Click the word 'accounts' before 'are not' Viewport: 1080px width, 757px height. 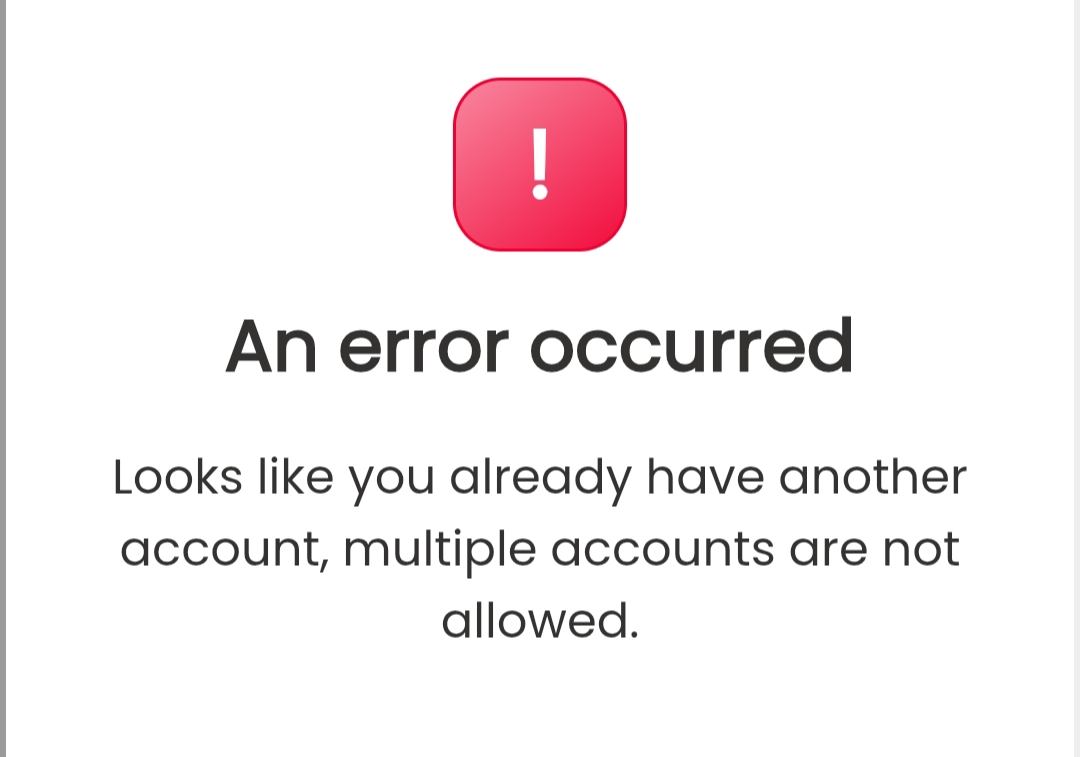[663, 551]
